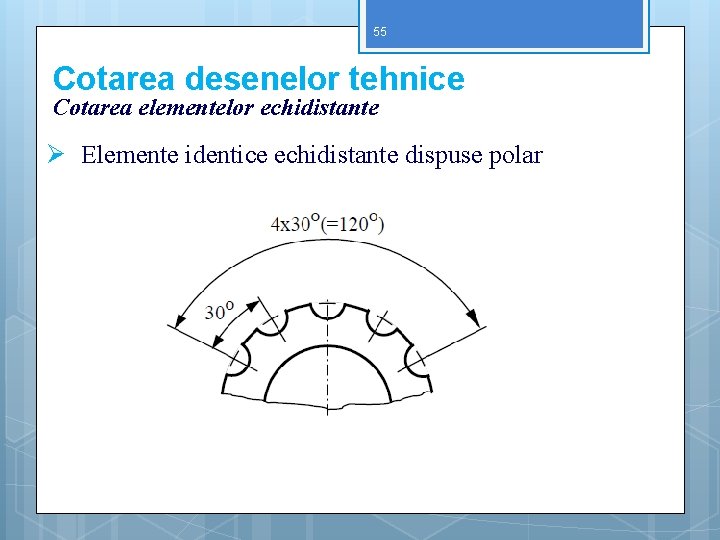Select the bullet text Elemente identice echidistante
This screenshot has width=720, height=540.
click(x=240, y=155)
